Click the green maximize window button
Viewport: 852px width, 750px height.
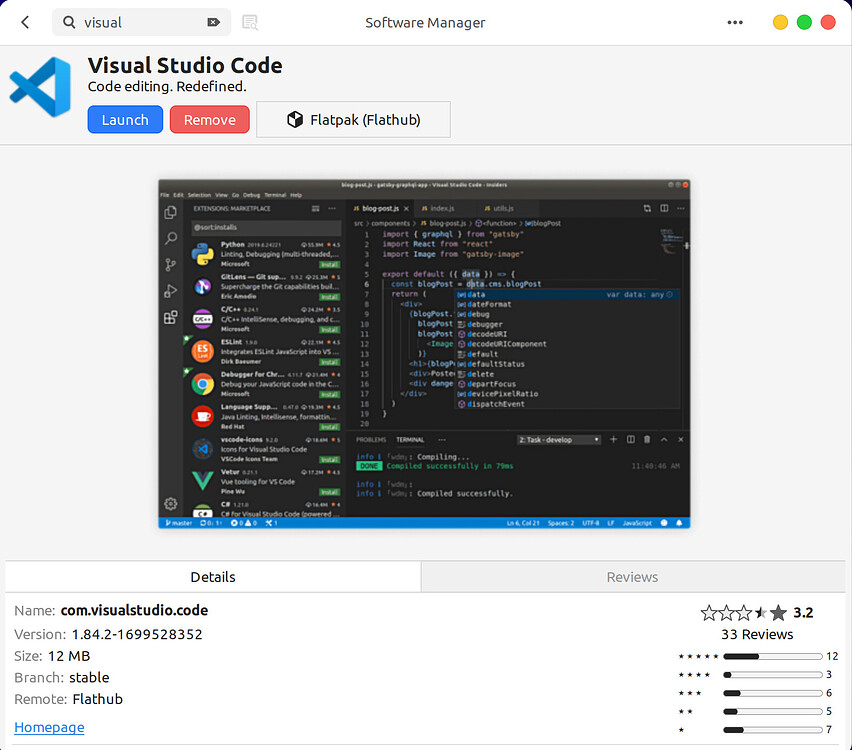804,22
